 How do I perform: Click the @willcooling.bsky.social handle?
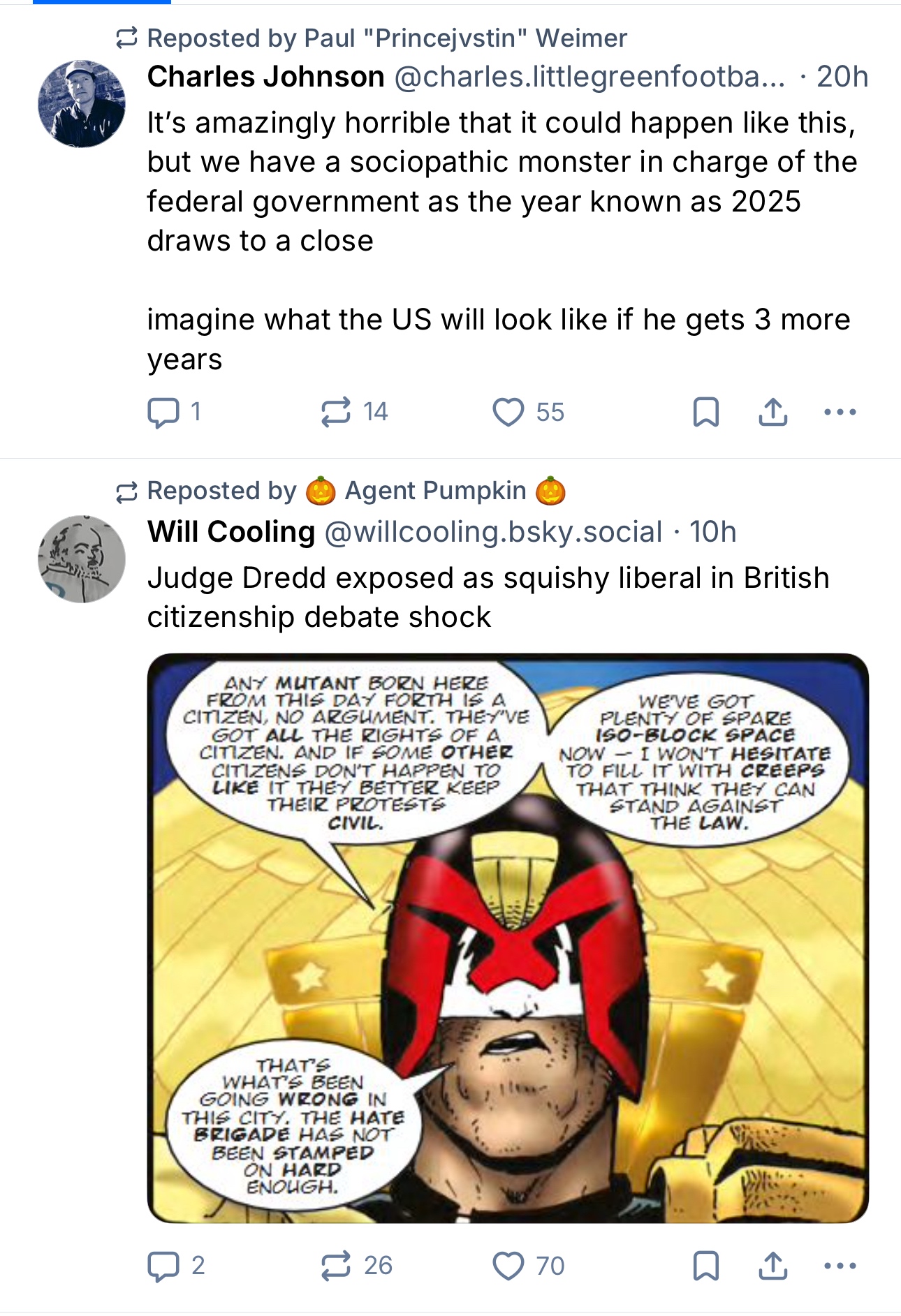tap(493, 532)
